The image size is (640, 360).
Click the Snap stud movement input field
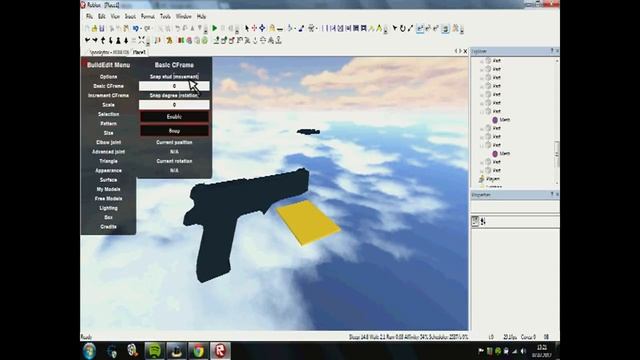[x=174, y=86]
